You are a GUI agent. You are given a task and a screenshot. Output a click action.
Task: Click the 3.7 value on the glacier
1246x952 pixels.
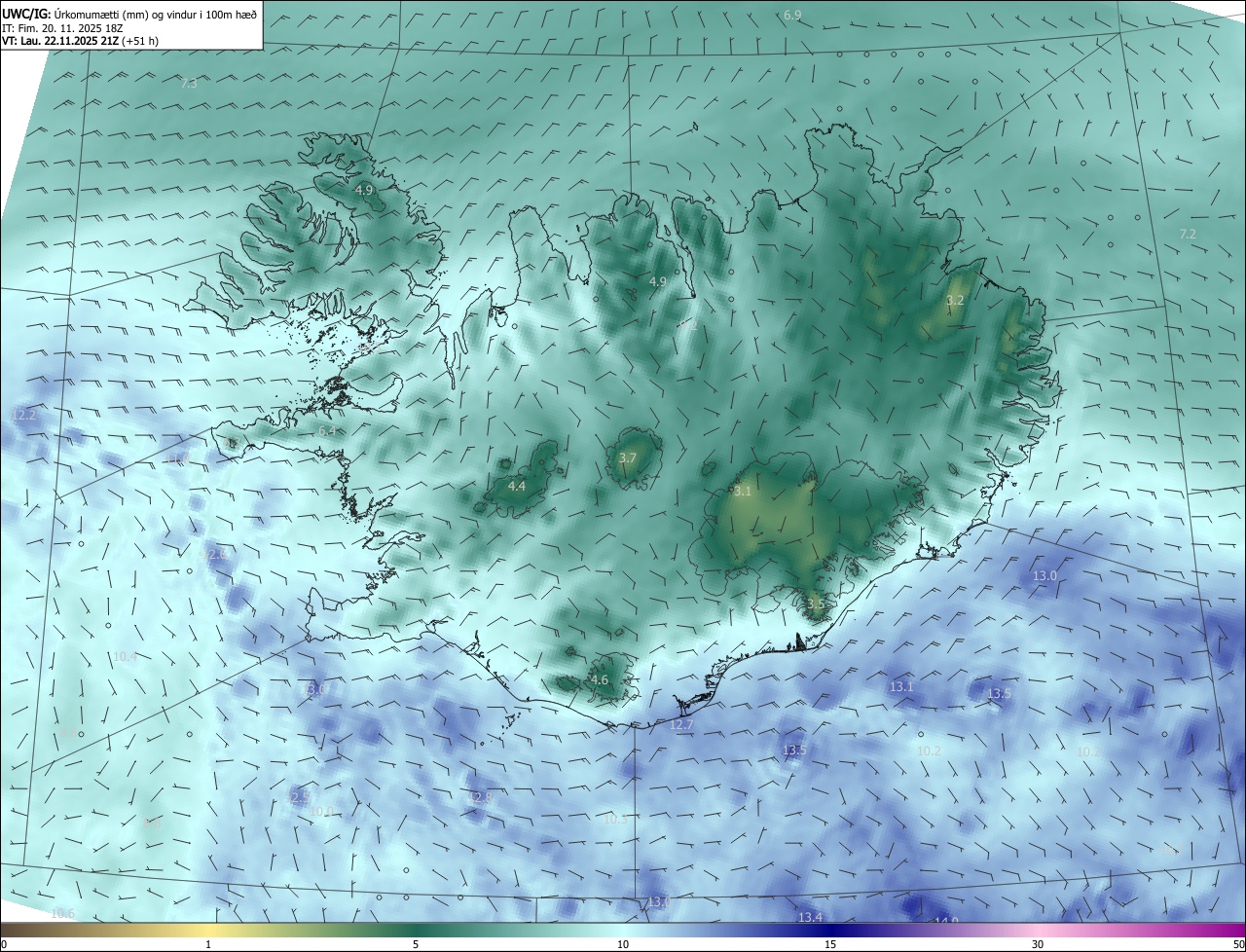(628, 458)
